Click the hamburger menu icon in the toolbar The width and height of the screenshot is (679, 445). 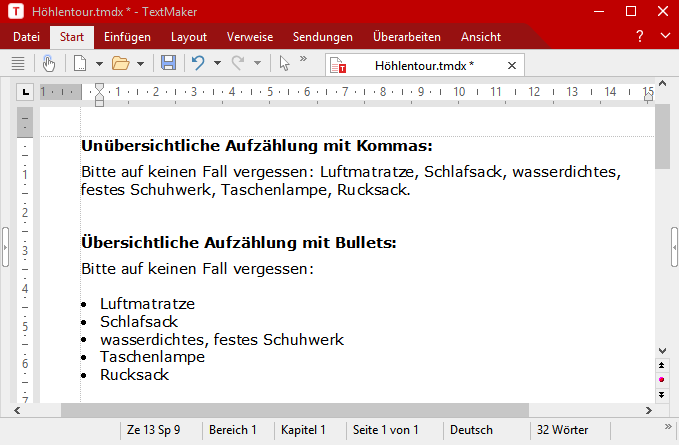coord(17,63)
